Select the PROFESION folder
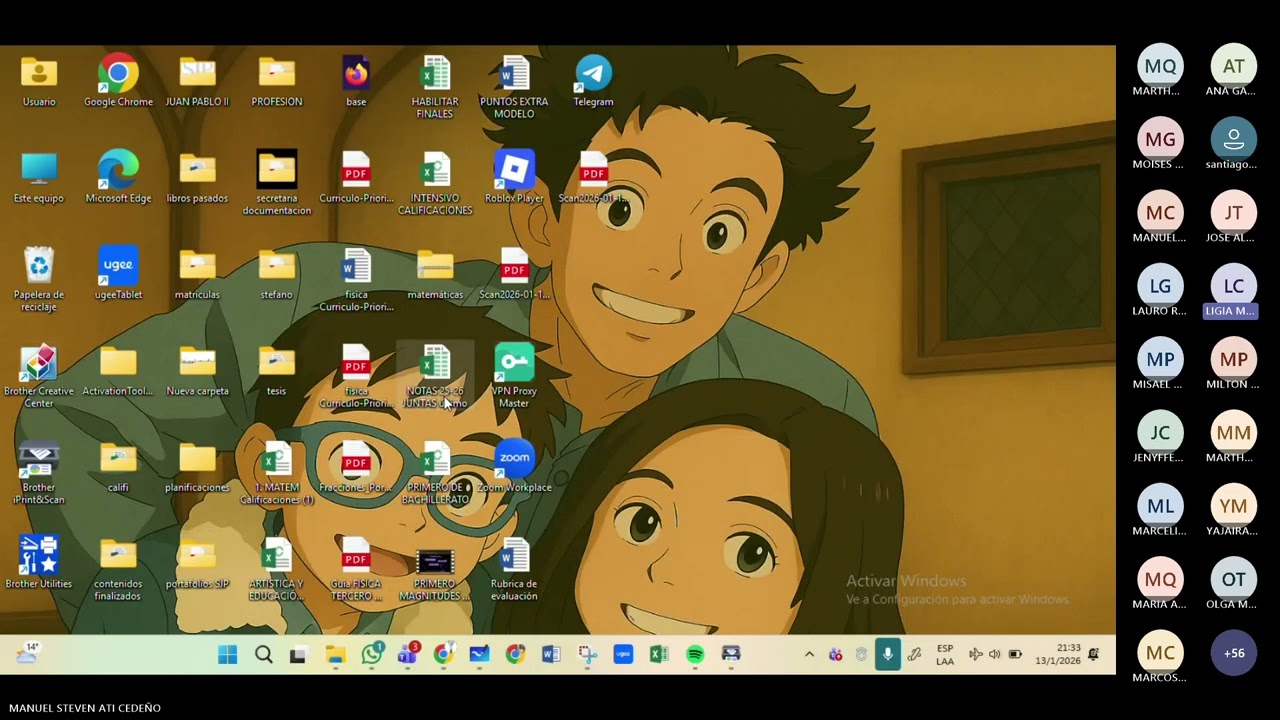This screenshot has height=720, width=1280. (x=277, y=81)
